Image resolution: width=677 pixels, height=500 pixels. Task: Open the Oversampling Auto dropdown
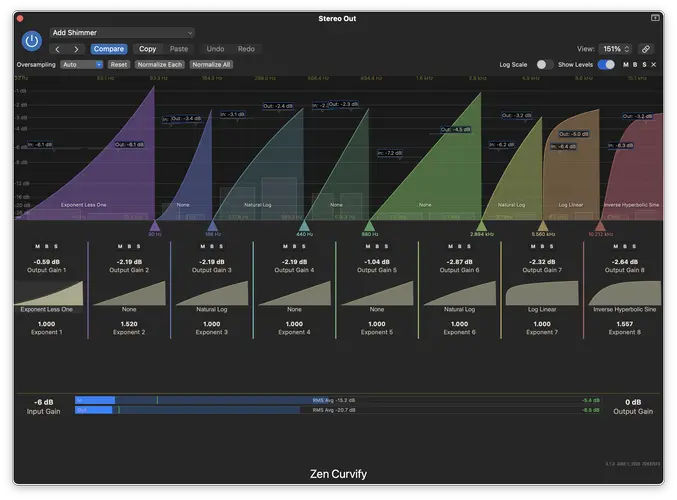tap(81, 64)
